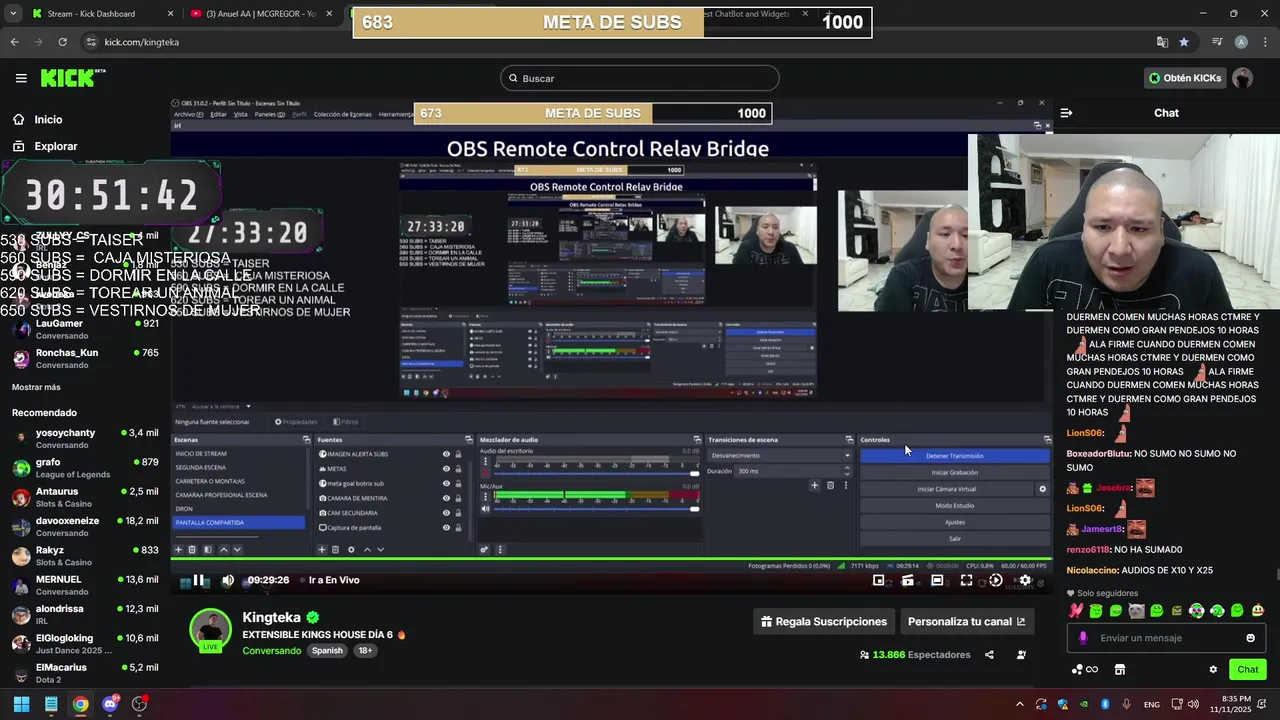
Task: Open yosoychanty recommended channel
Action: (85, 438)
